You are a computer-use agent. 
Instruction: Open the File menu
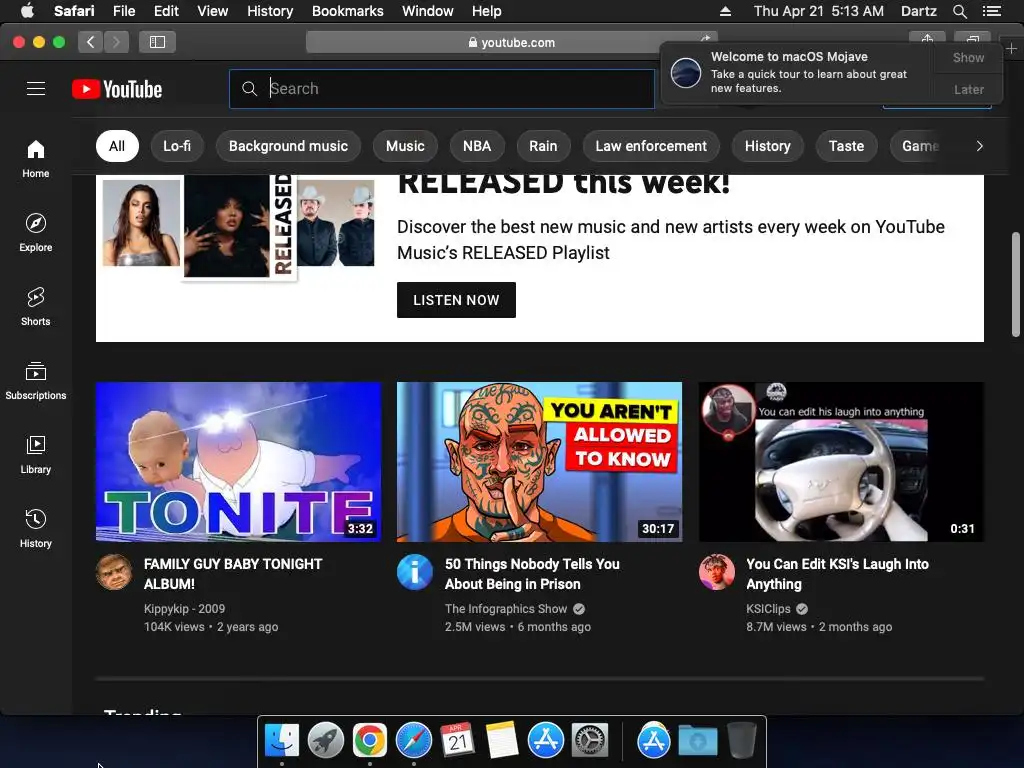tap(123, 11)
